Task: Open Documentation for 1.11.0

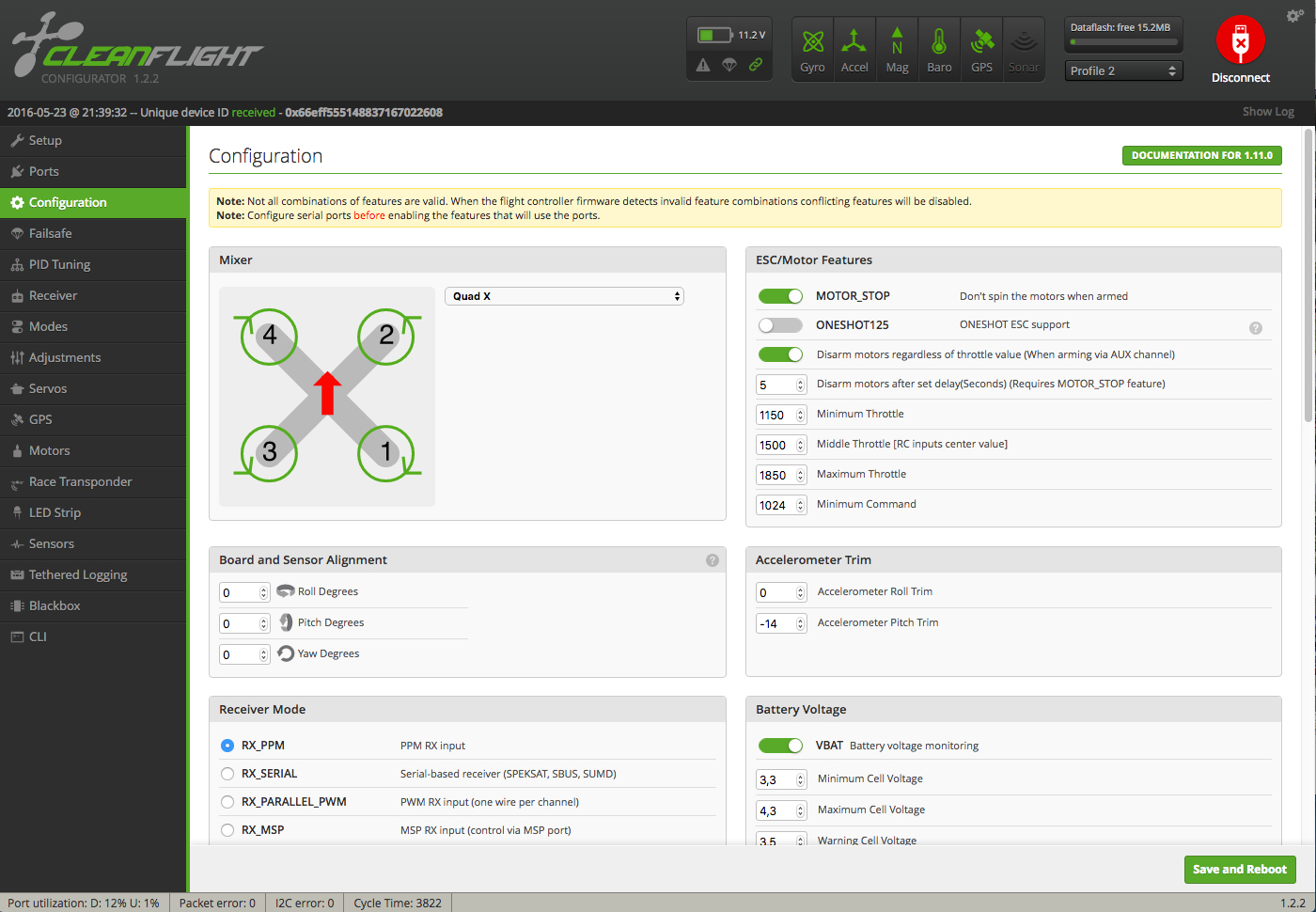Action: [1201, 156]
